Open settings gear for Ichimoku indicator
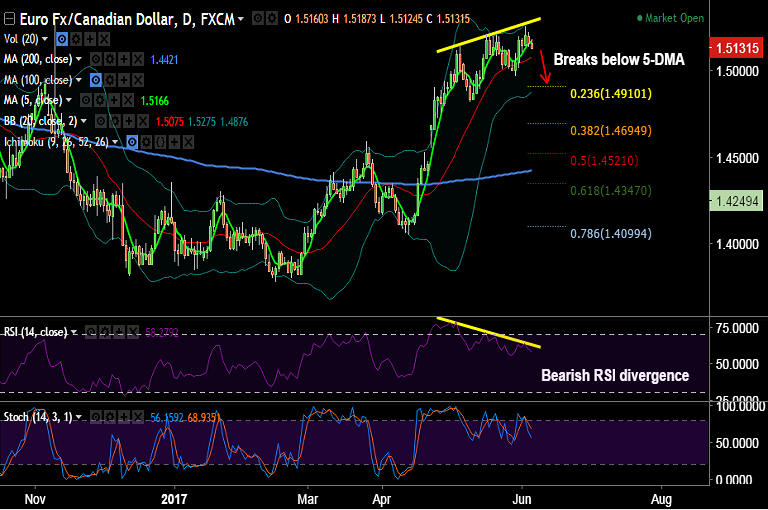Viewport: 768px width, 510px height. pyautogui.click(x=146, y=142)
